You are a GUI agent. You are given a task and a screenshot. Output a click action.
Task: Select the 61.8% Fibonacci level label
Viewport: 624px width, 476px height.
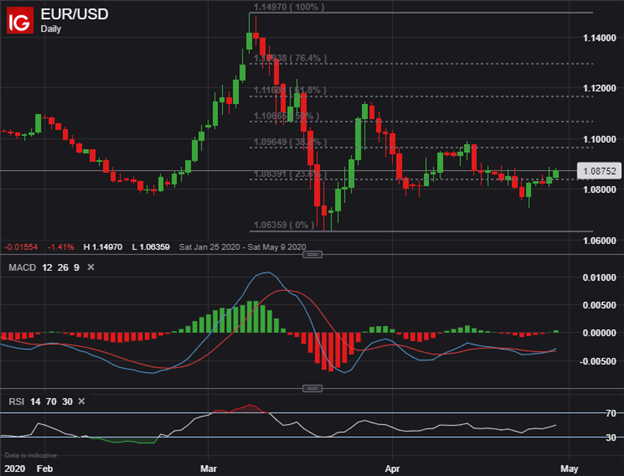pos(290,90)
